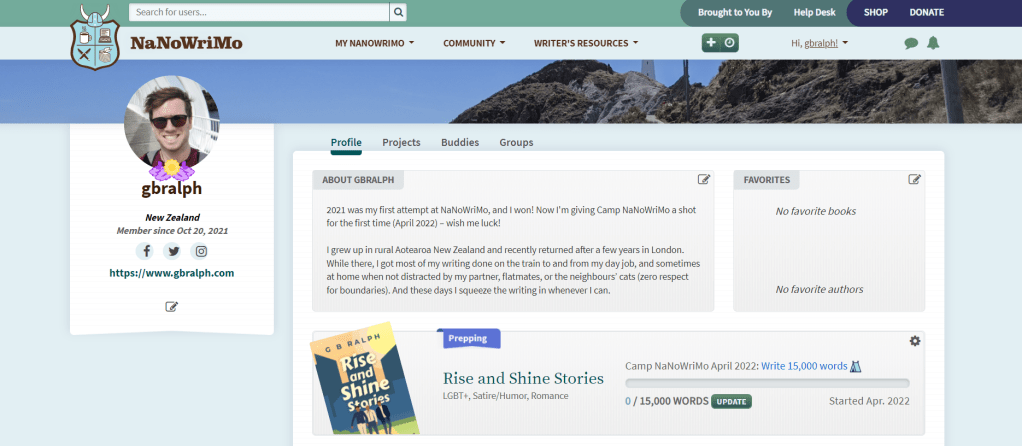The image size is (1022, 446).
Task: Switch to the Projects tab
Action: [402, 142]
